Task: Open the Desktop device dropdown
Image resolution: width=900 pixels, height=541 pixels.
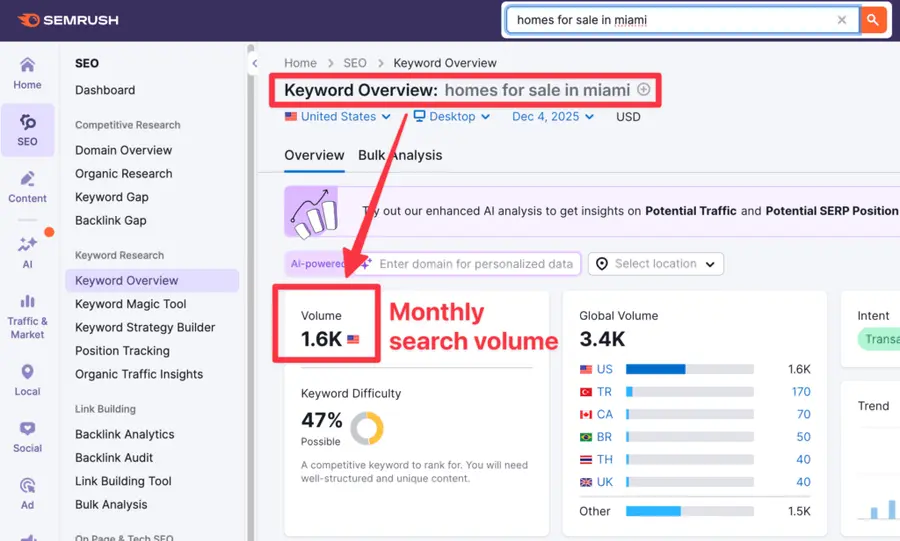Action: (x=452, y=116)
